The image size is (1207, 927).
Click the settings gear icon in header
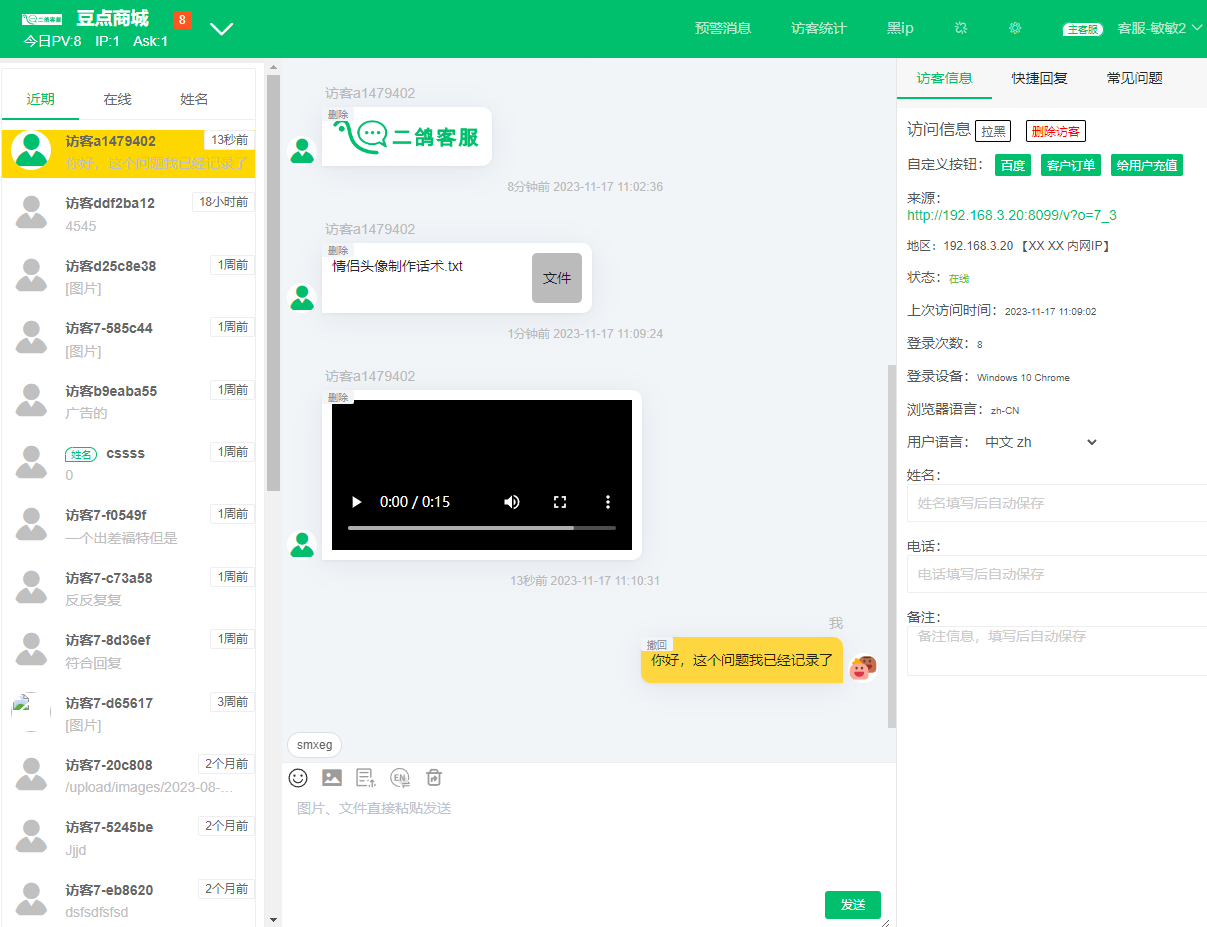point(1015,28)
